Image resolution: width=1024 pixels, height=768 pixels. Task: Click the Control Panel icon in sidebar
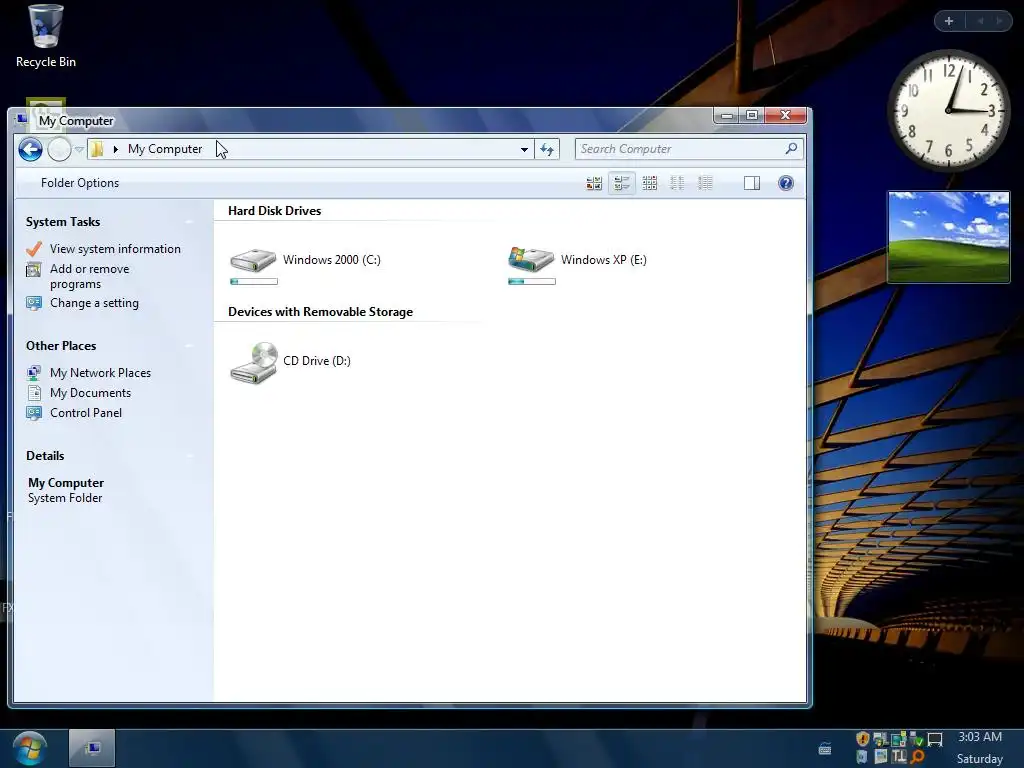[x=34, y=413]
